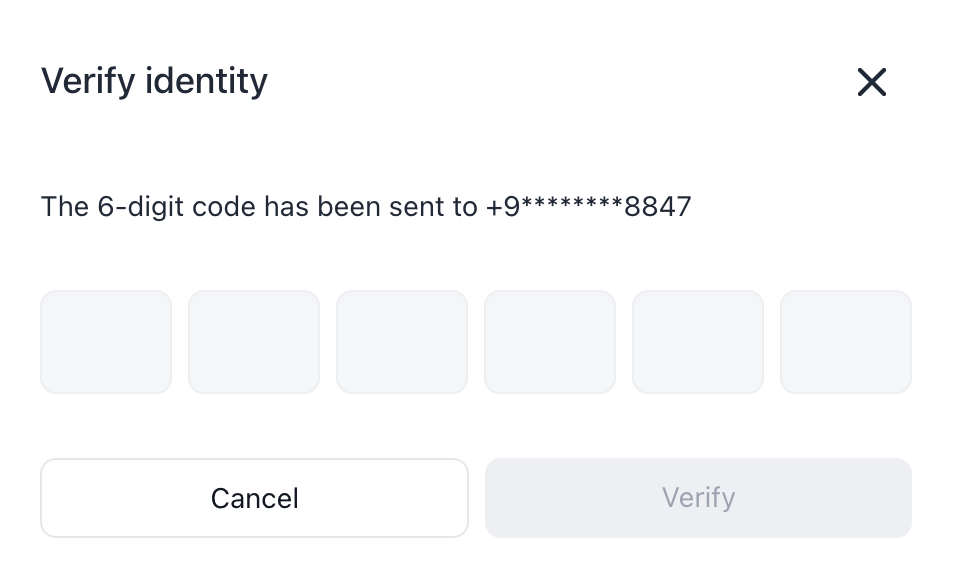
Task: Click the word "identity" in the heading
Action: [206, 81]
